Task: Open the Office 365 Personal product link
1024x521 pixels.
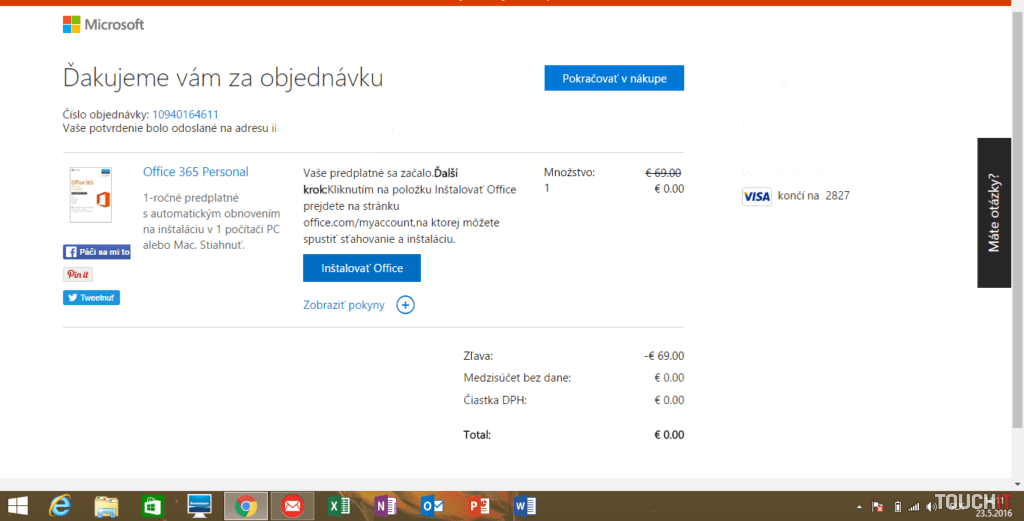Action: point(195,172)
